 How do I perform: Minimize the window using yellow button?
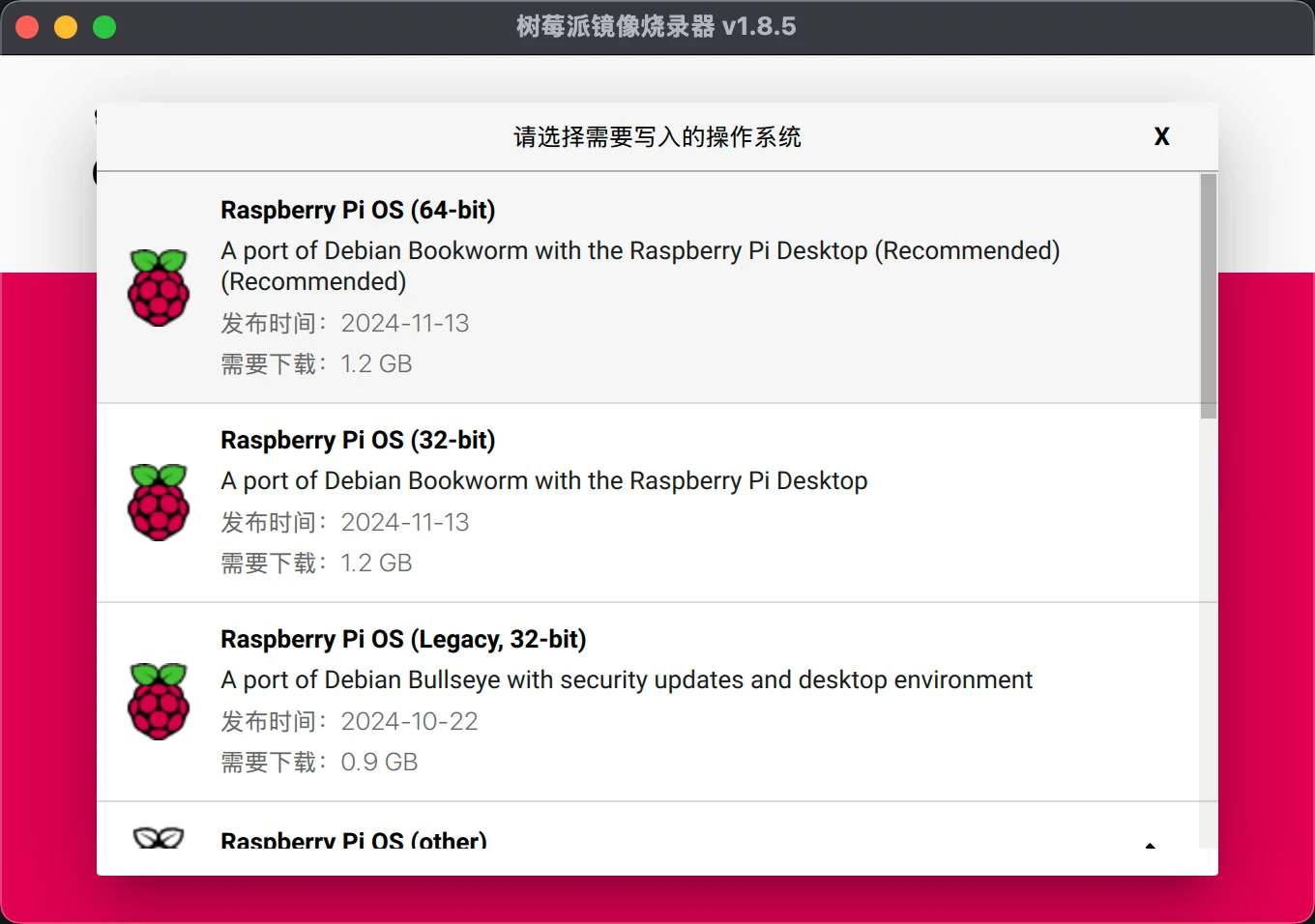[66, 27]
